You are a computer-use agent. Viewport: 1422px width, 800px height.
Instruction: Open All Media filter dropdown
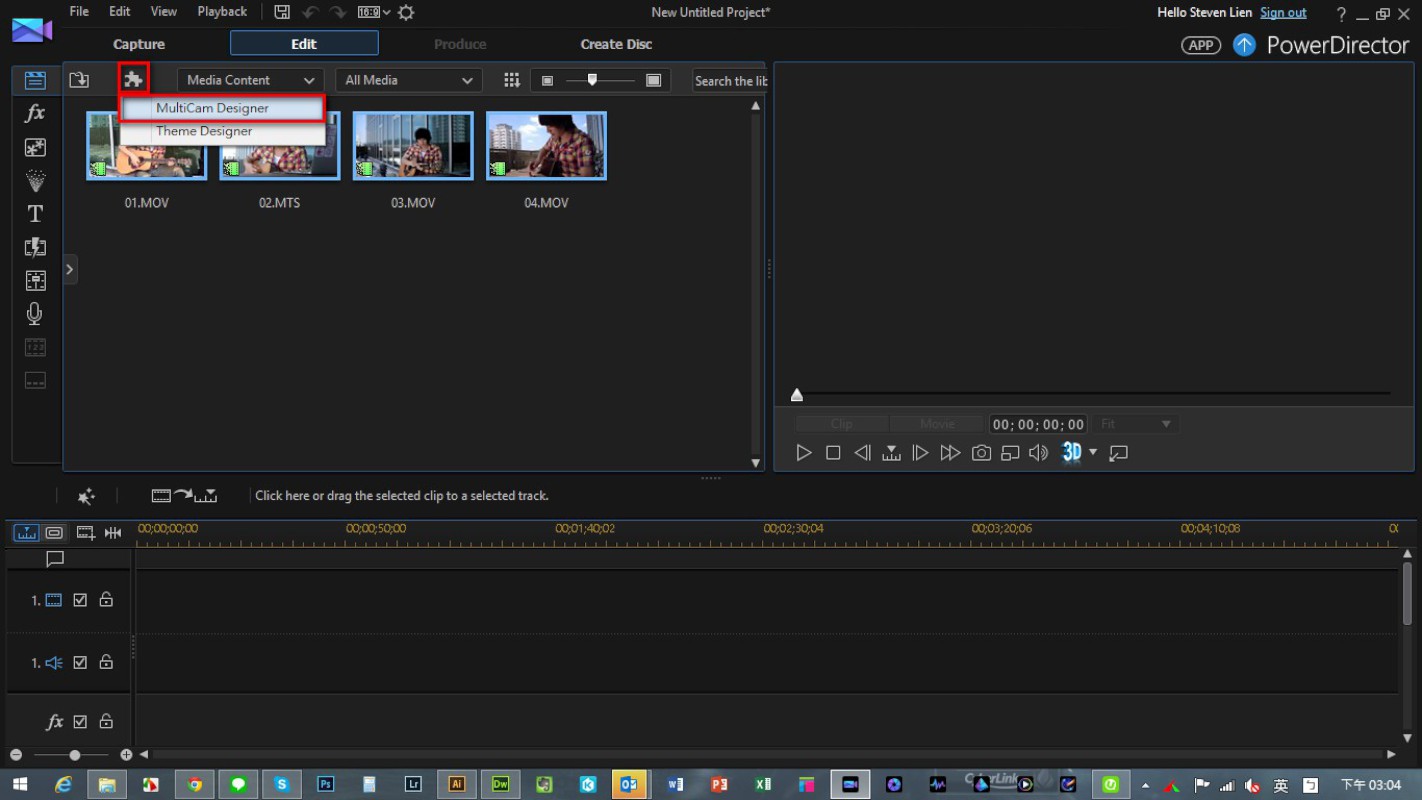409,80
